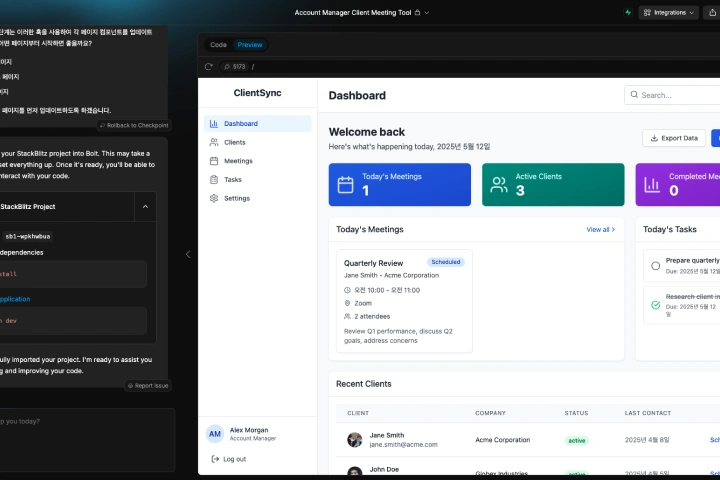Click chart icon on Completed Meetings card
The height and width of the screenshot is (480, 720).
coord(652,185)
